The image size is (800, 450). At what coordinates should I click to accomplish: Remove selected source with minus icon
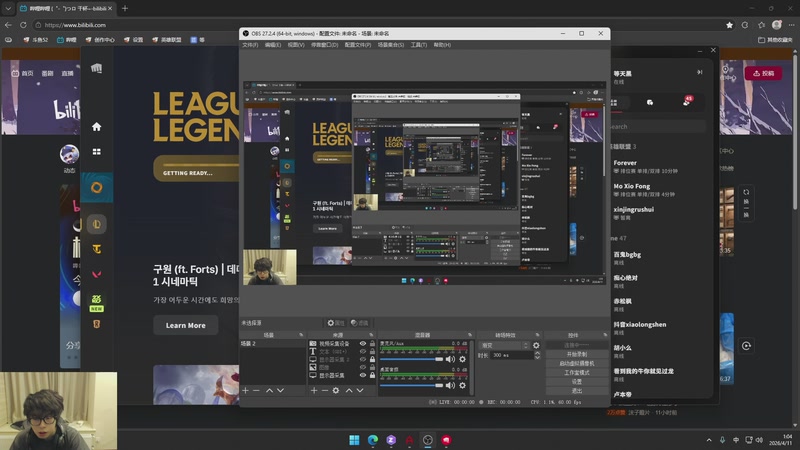[x=324, y=390]
